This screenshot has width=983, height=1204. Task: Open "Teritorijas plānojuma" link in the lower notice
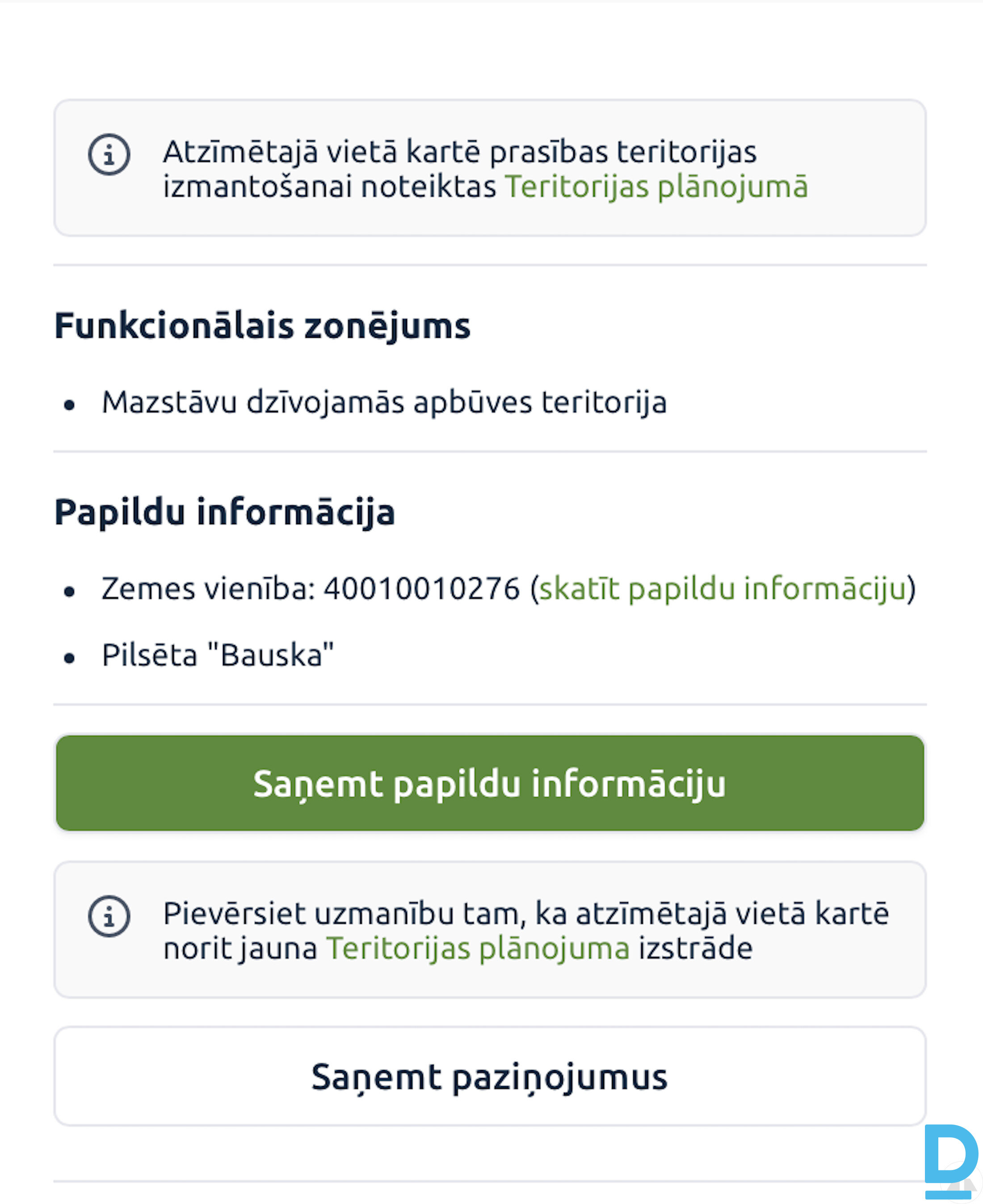478,948
